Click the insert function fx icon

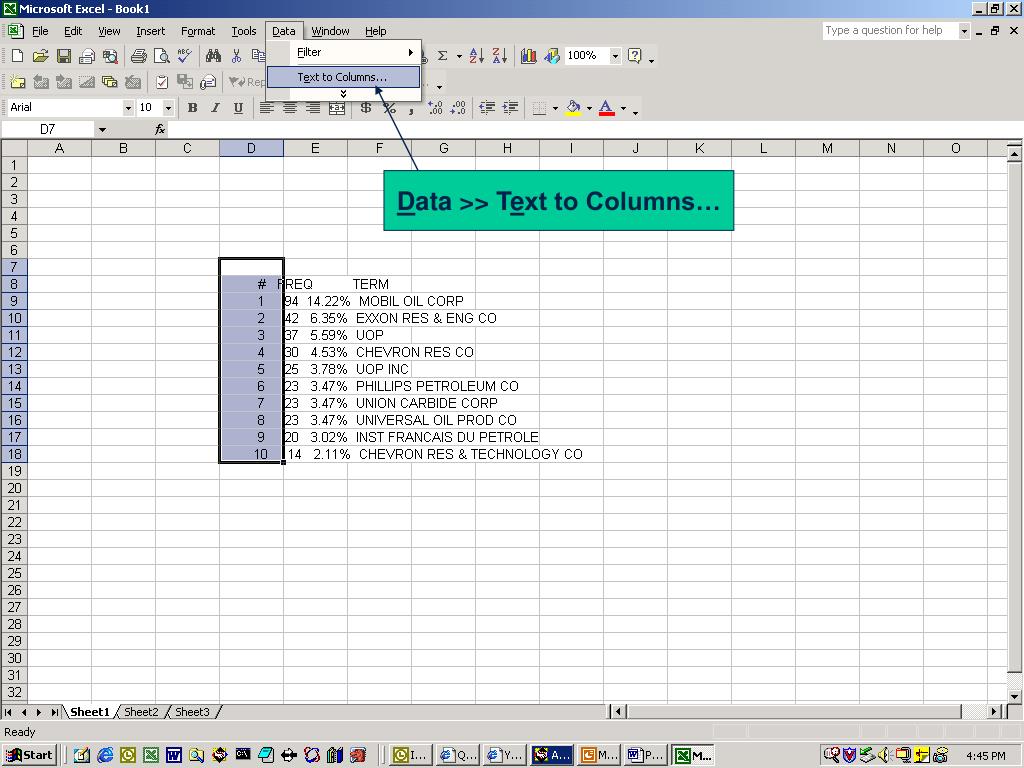pos(160,129)
